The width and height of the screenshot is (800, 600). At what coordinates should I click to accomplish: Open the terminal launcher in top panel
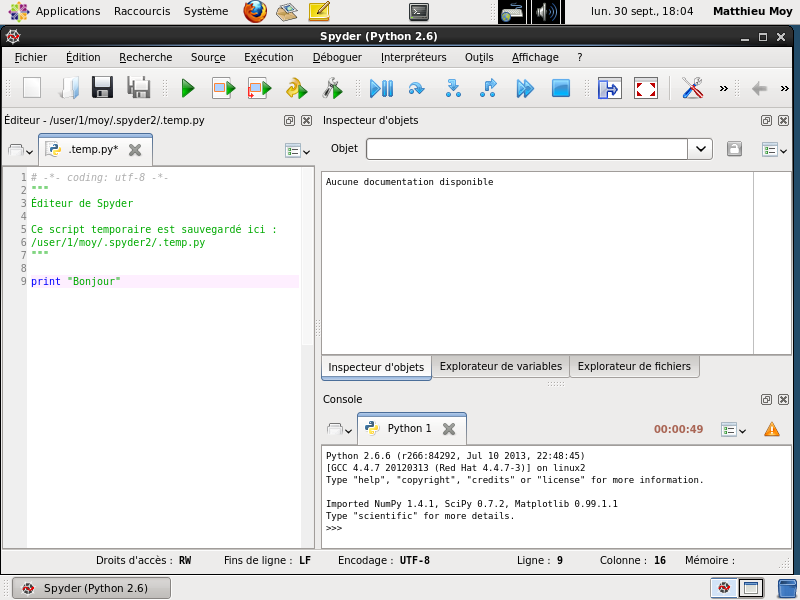[x=419, y=12]
